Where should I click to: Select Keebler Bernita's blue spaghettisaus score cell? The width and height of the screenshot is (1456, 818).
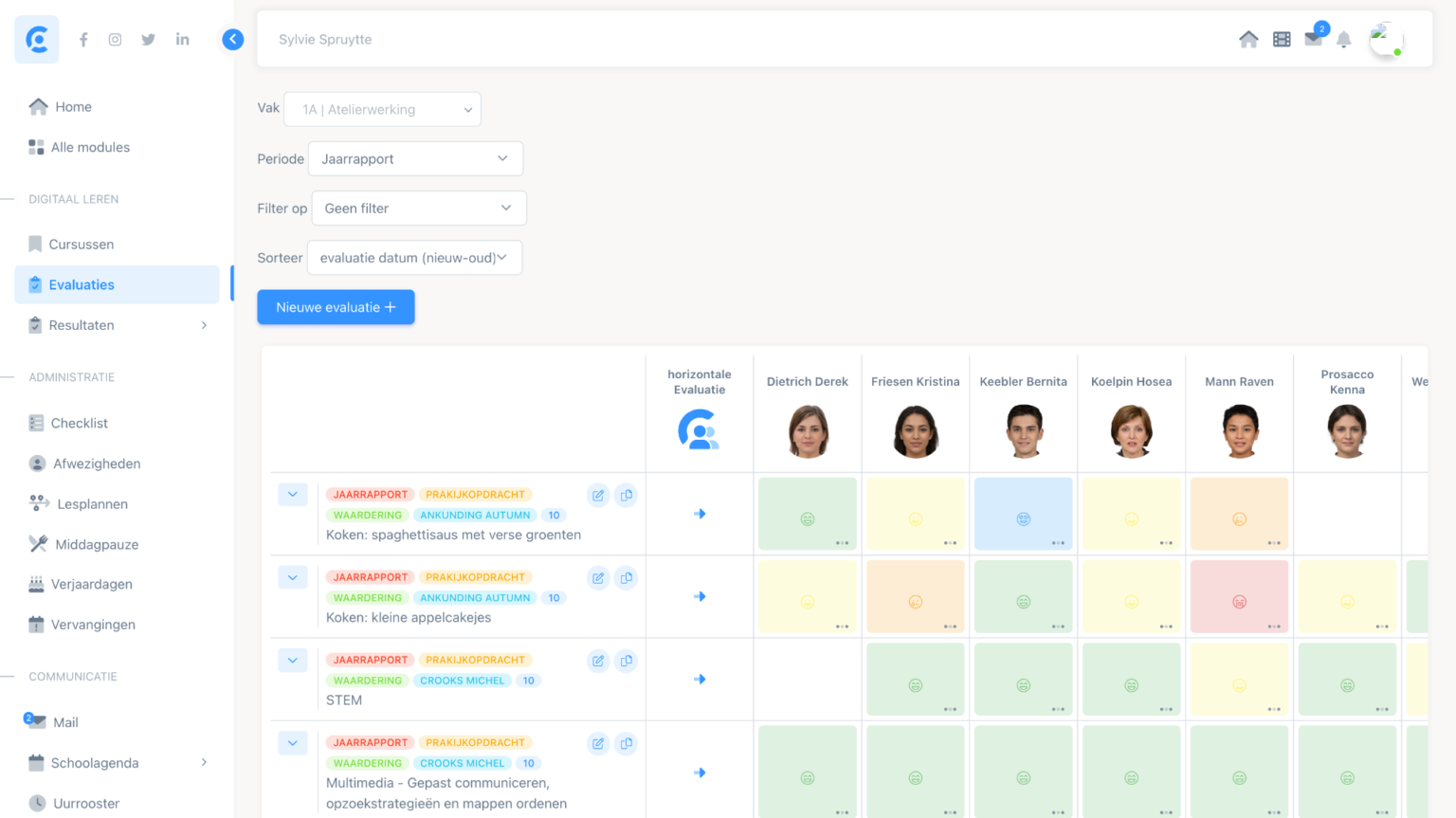point(1023,514)
